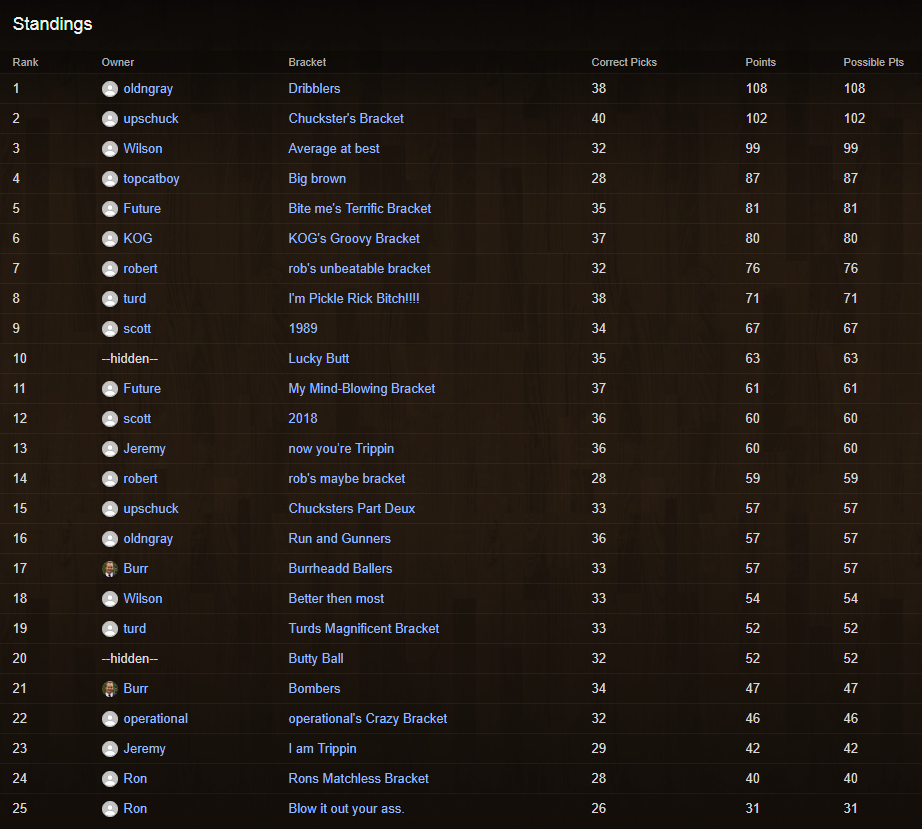Click Jeremy's avatar in now you're Trippin row
This screenshot has height=829, width=922.
click(x=110, y=449)
